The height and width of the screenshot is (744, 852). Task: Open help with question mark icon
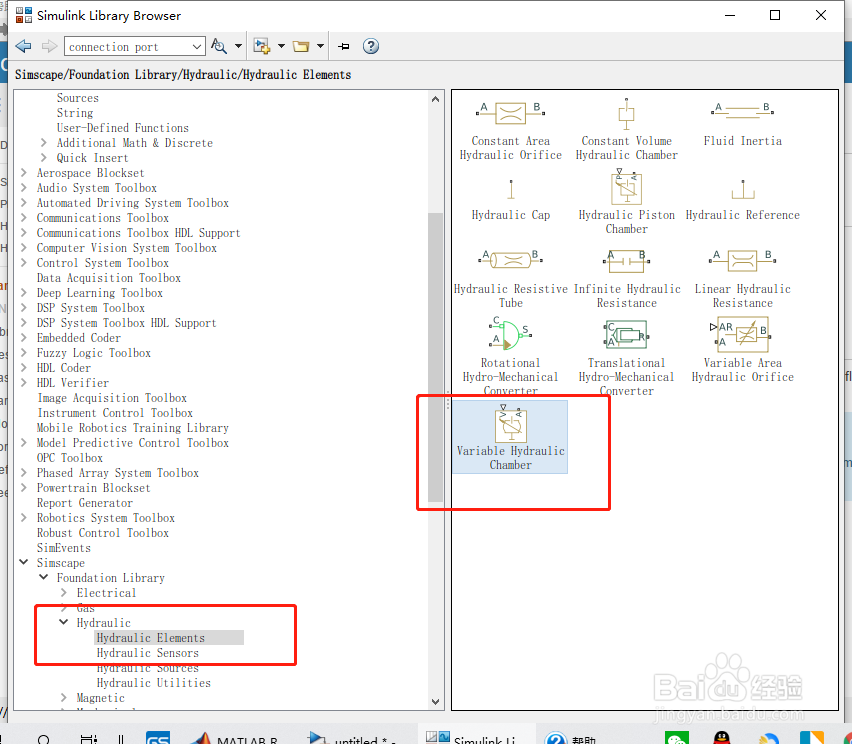(371, 46)
